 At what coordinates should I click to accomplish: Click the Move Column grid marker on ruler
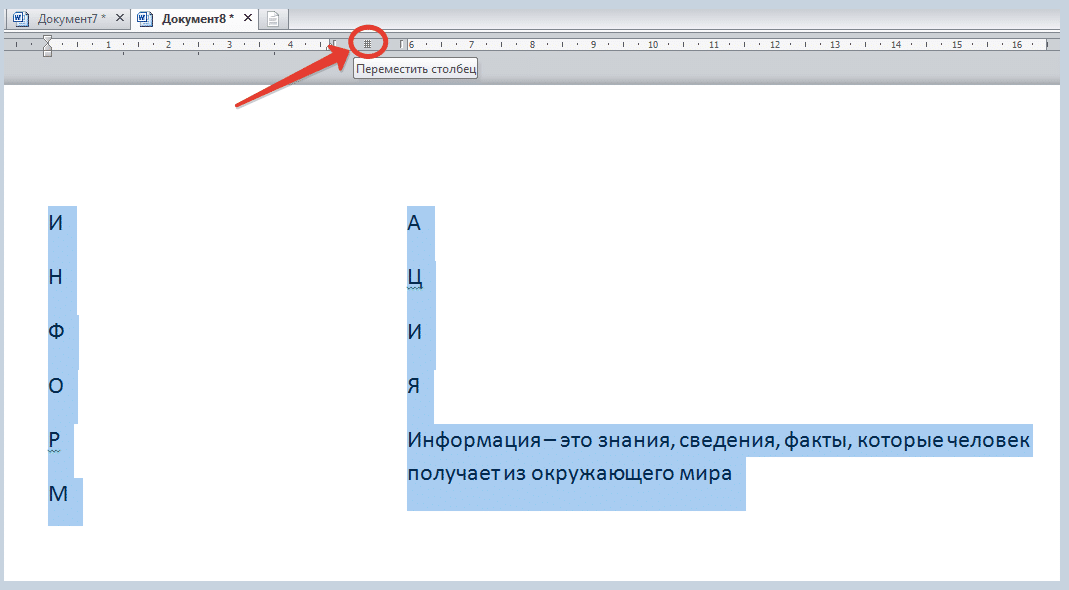[367, 44]
